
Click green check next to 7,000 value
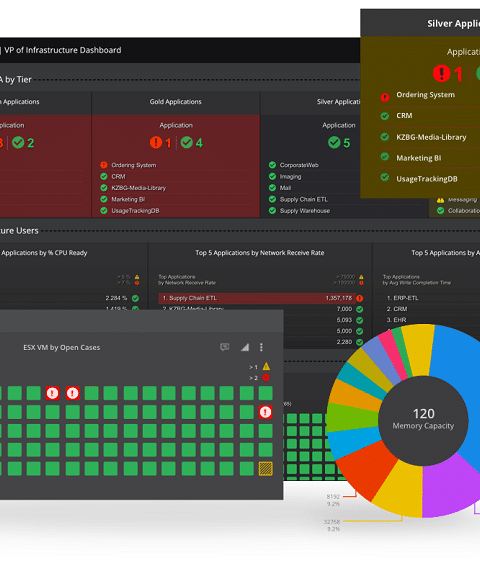pos(359,309)
